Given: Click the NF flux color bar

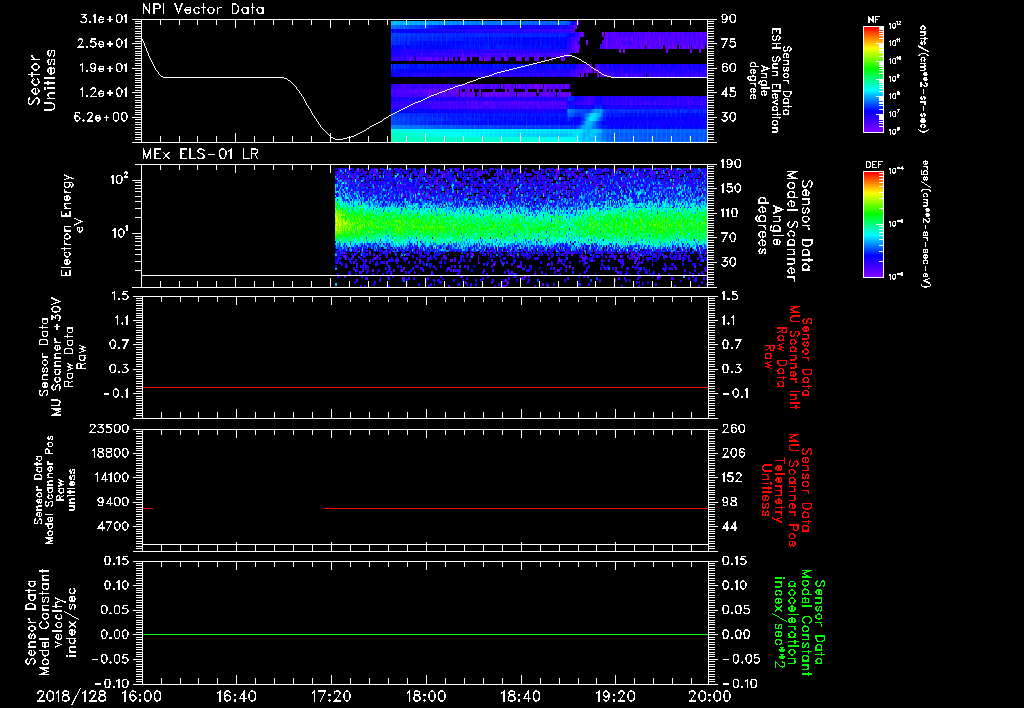Looking at the screenshot, I should point(873,78).
